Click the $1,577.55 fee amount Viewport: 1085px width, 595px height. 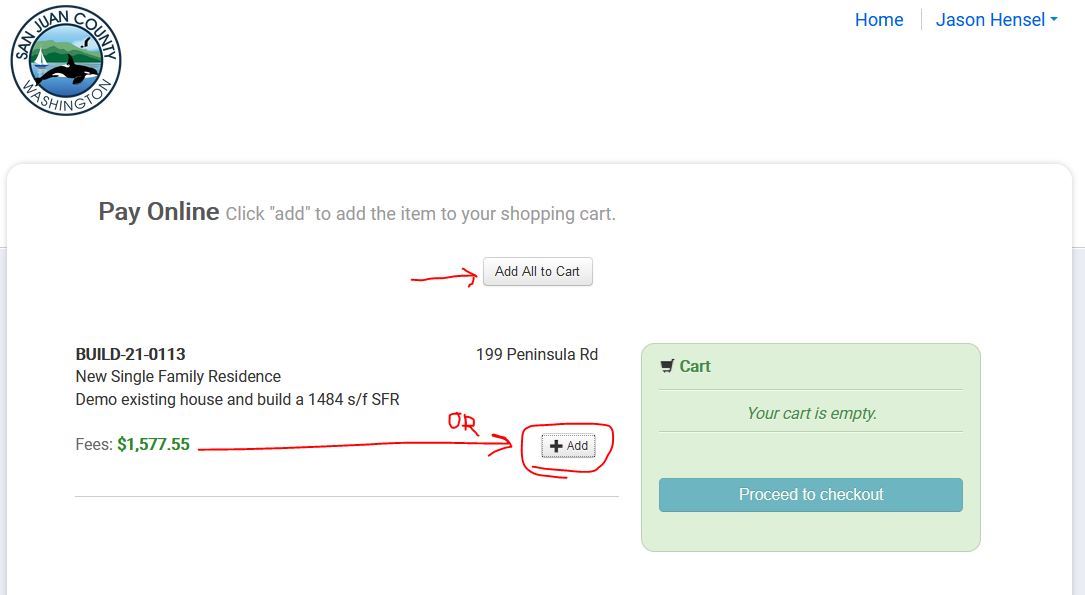click(153, 444)
